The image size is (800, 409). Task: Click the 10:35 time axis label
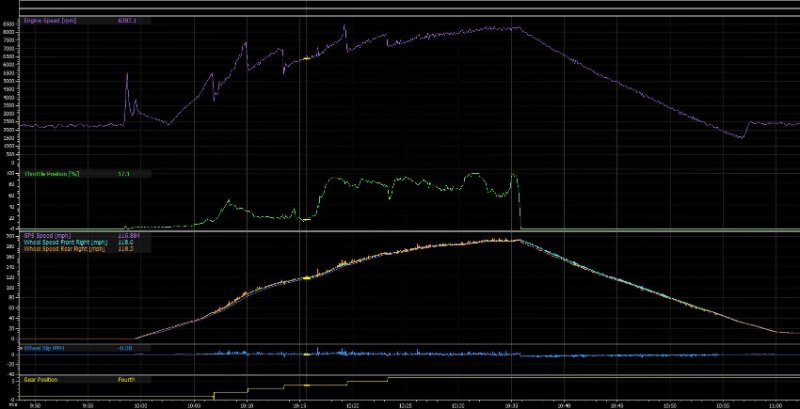511,406
